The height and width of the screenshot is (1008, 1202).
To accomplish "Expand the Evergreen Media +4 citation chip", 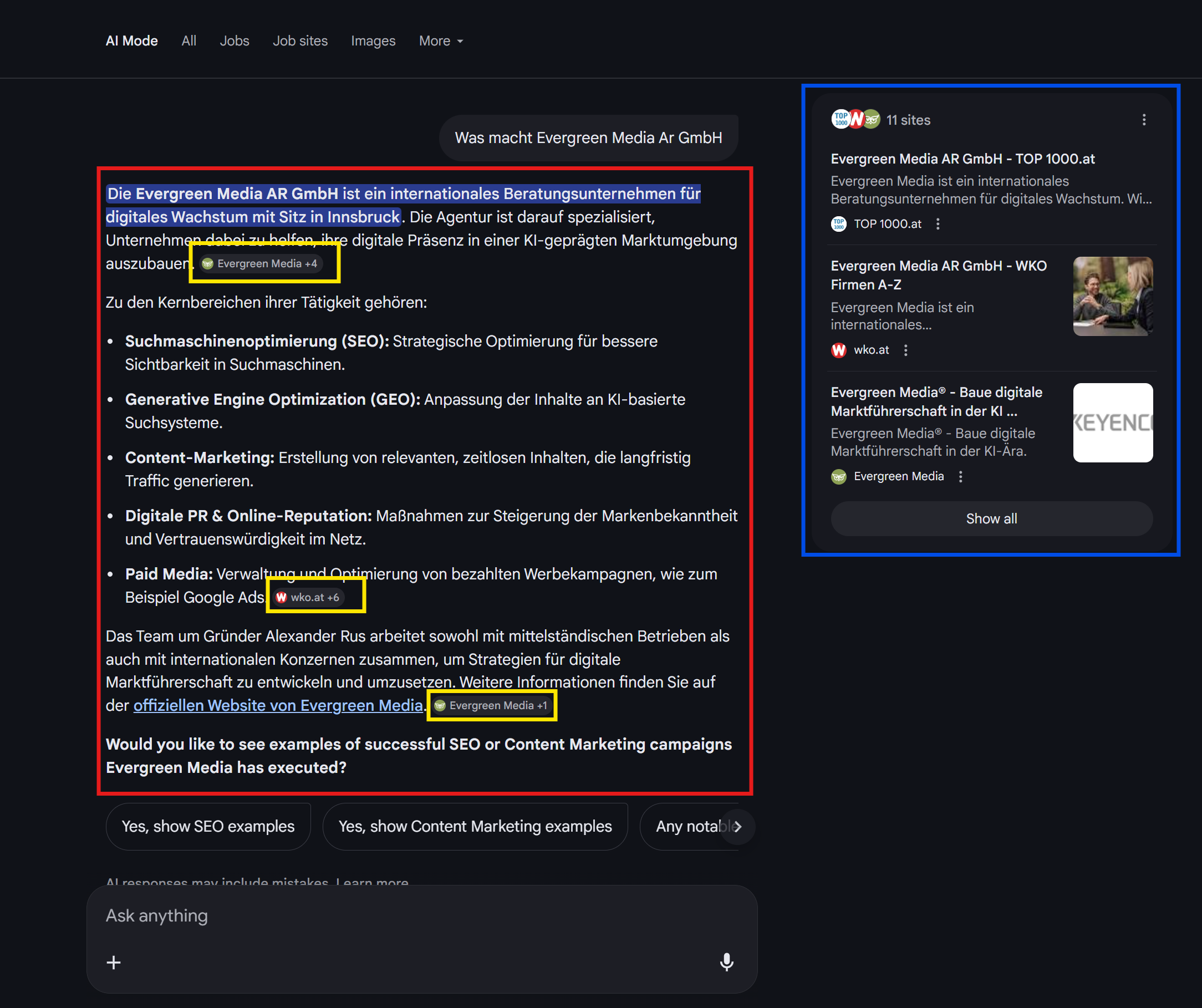I will click(262, 263).
